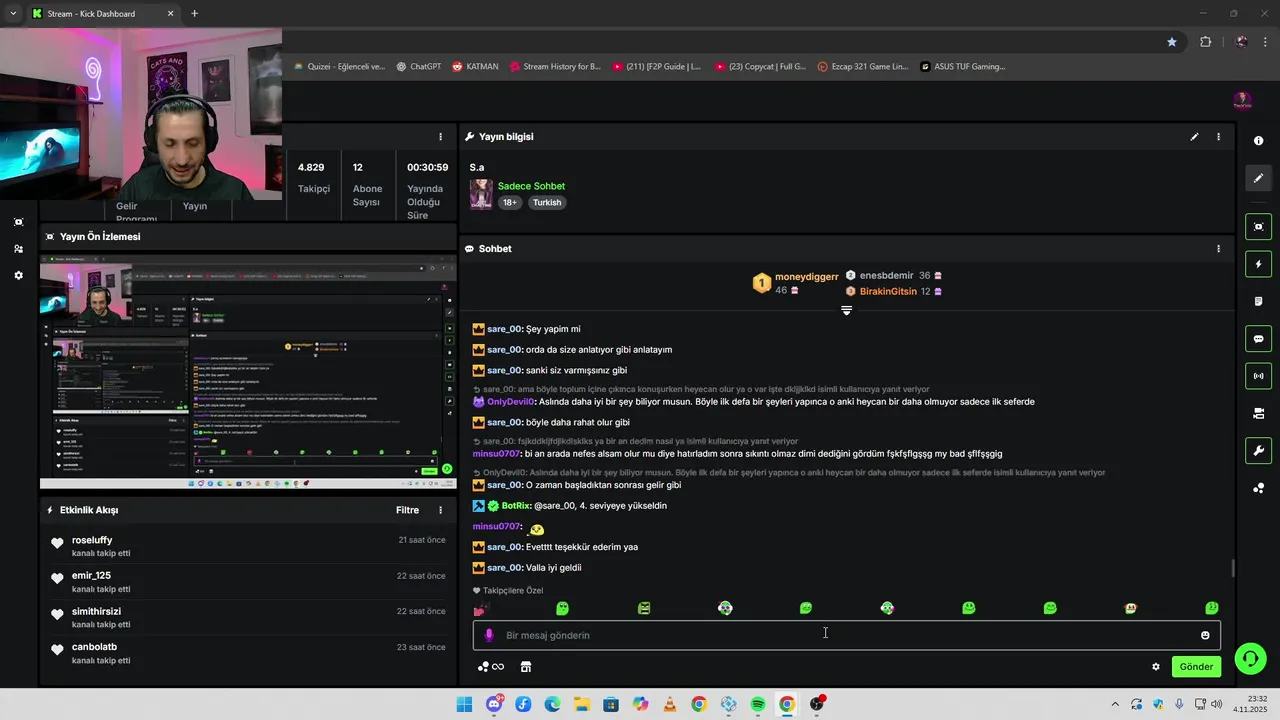Viewport: 1280px width, 720px height.
Task: Toggle the camera panel icon in right sidebar
Action: pos(1258,413)
